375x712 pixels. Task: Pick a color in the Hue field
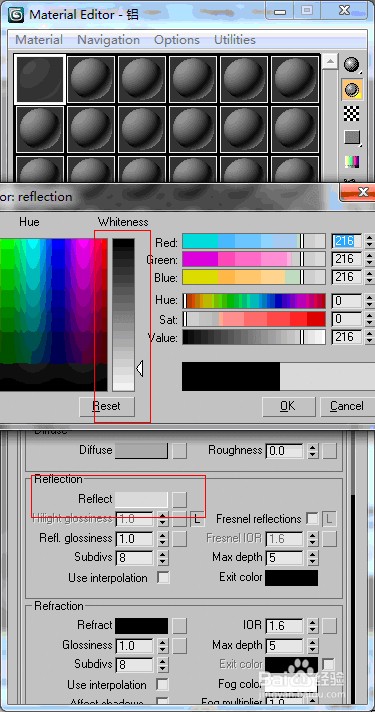pos(54,315)
